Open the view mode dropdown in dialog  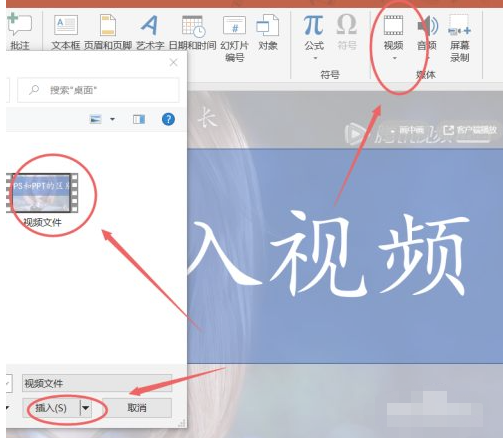tap(112, 119)
